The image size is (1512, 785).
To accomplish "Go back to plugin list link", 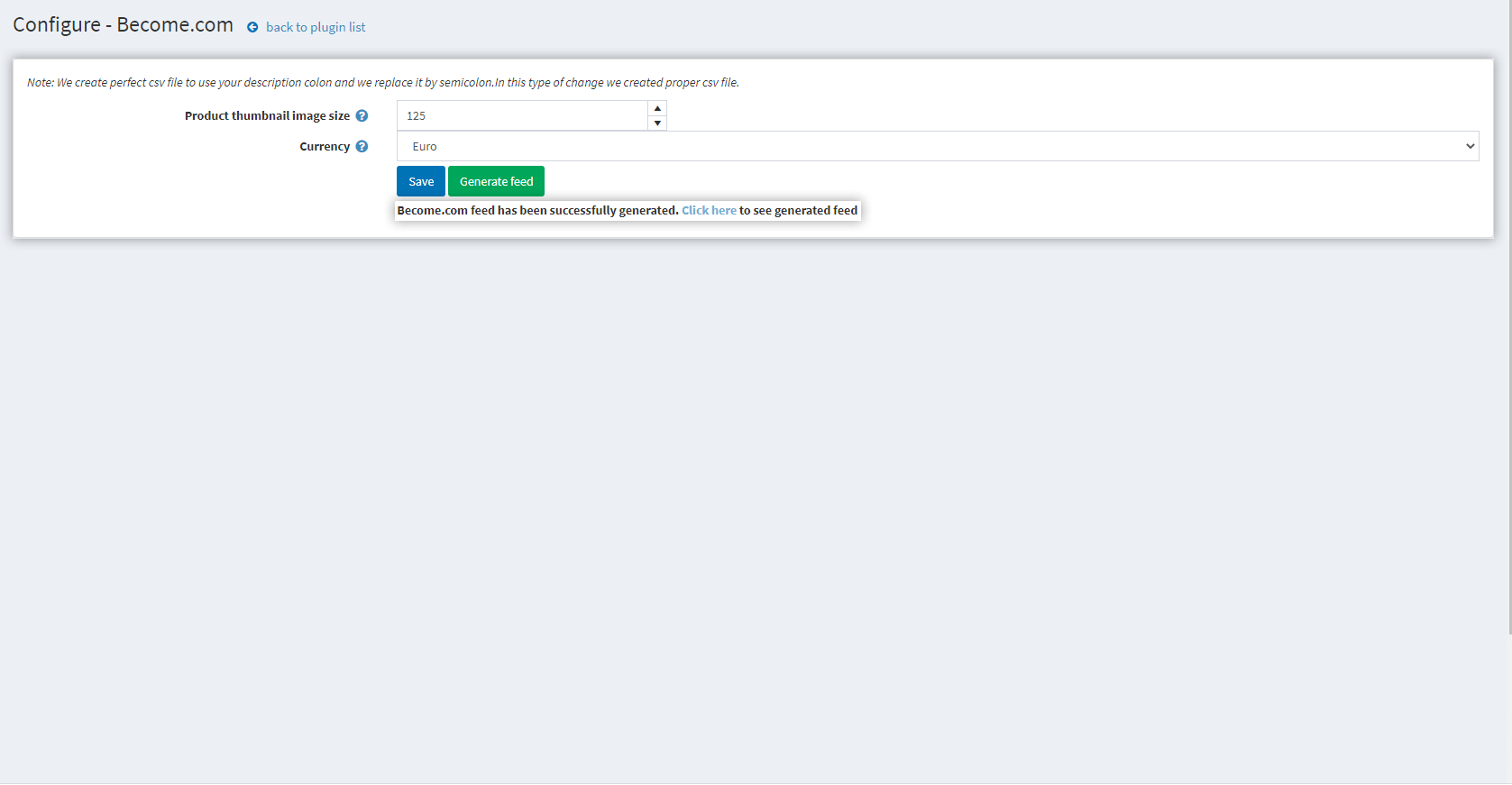I will [316, 27].
